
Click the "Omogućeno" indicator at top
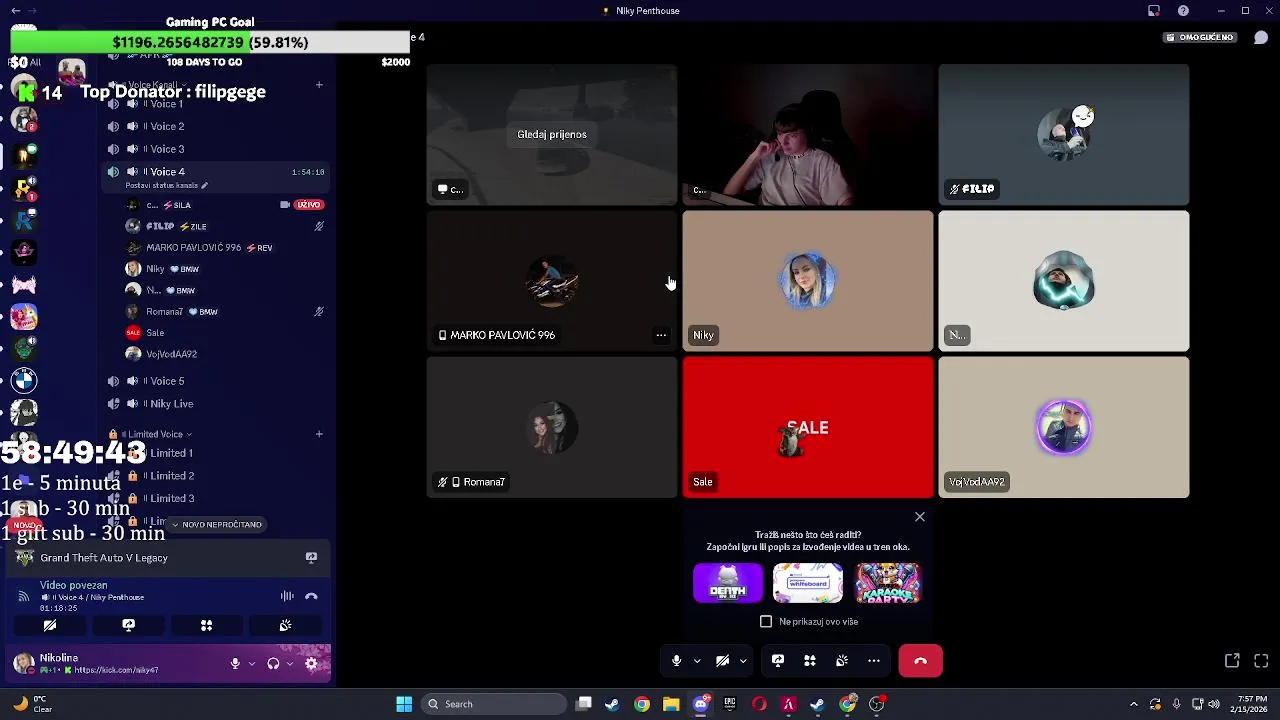(x=1200, y=37)
